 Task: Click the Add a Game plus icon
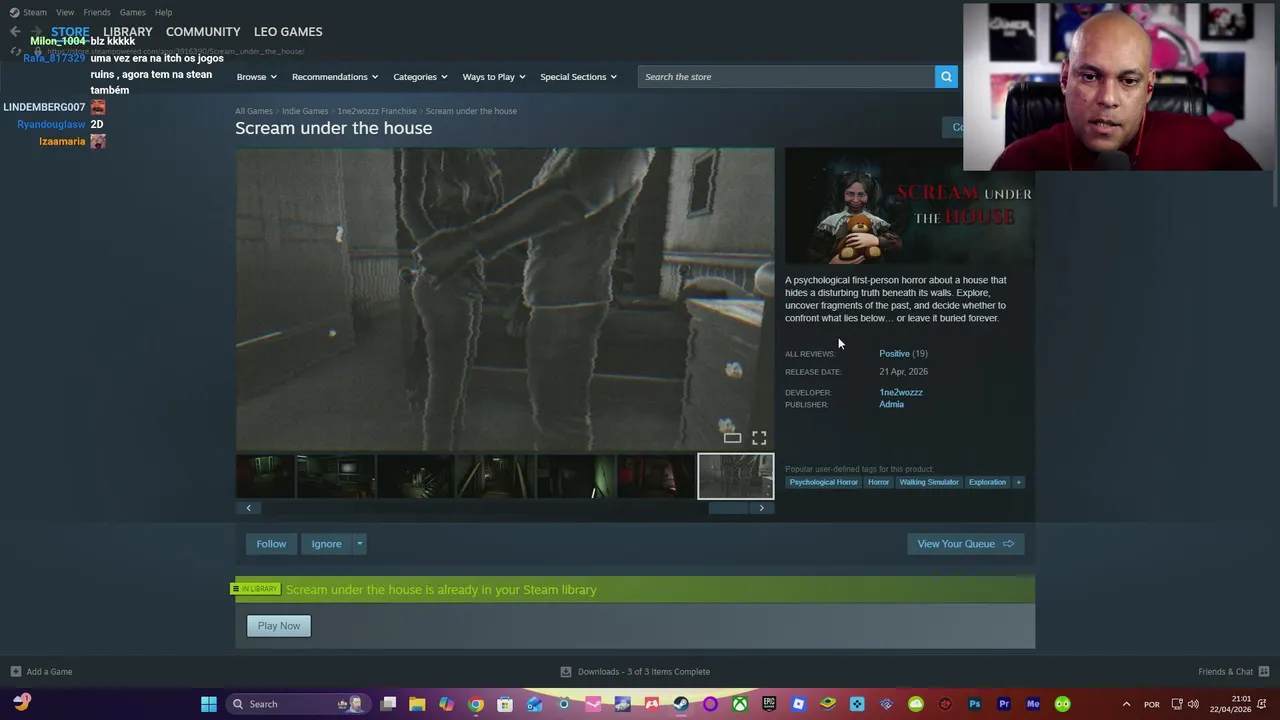15,672
